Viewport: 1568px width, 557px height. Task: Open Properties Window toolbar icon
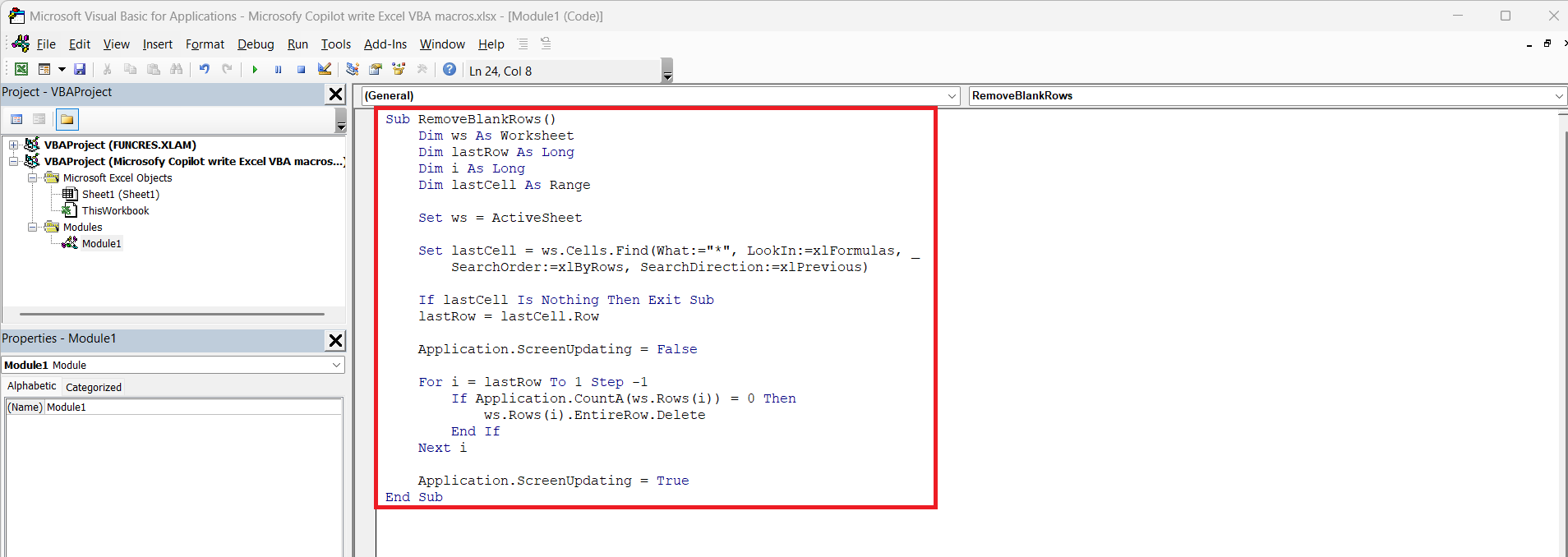click(x=376, y=70)
